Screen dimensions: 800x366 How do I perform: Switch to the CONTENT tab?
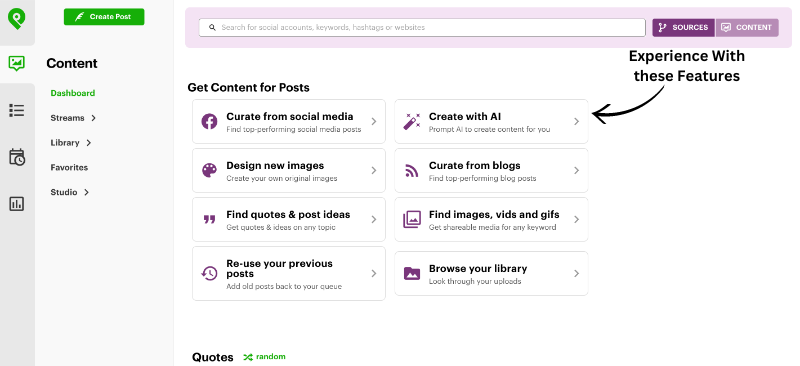pos(747,28)
